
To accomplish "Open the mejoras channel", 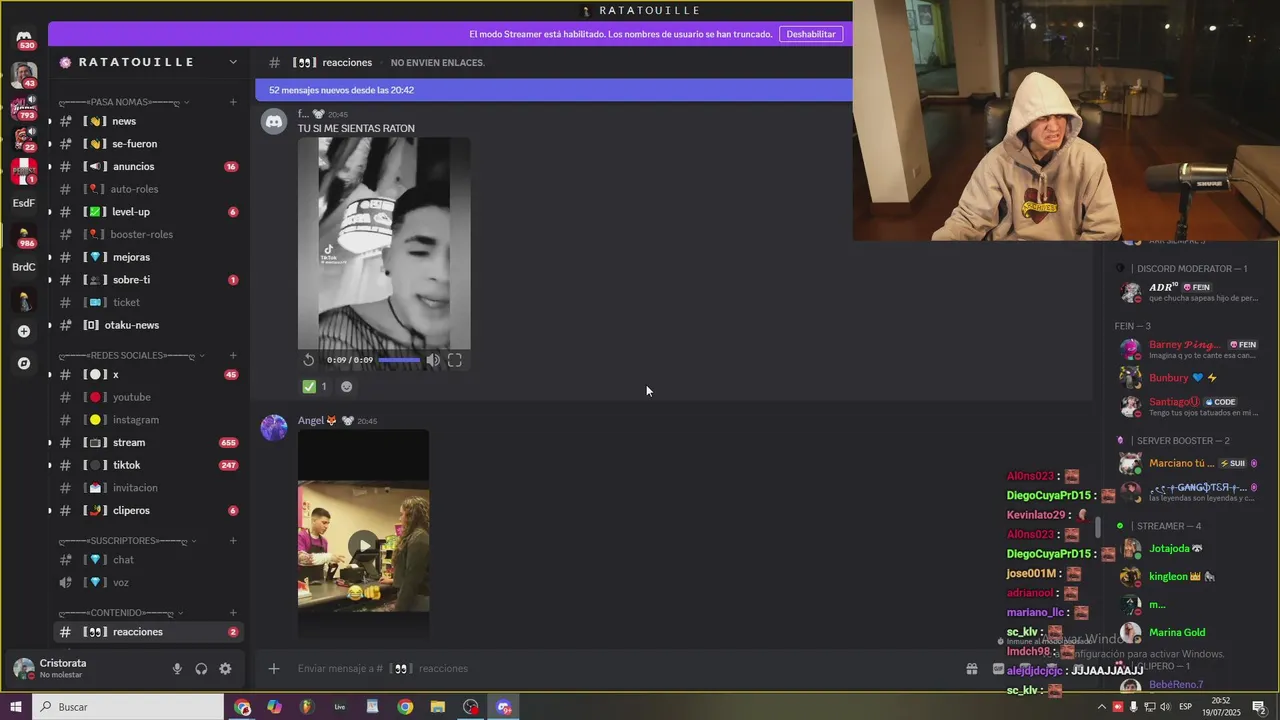I will pos(148,257).
